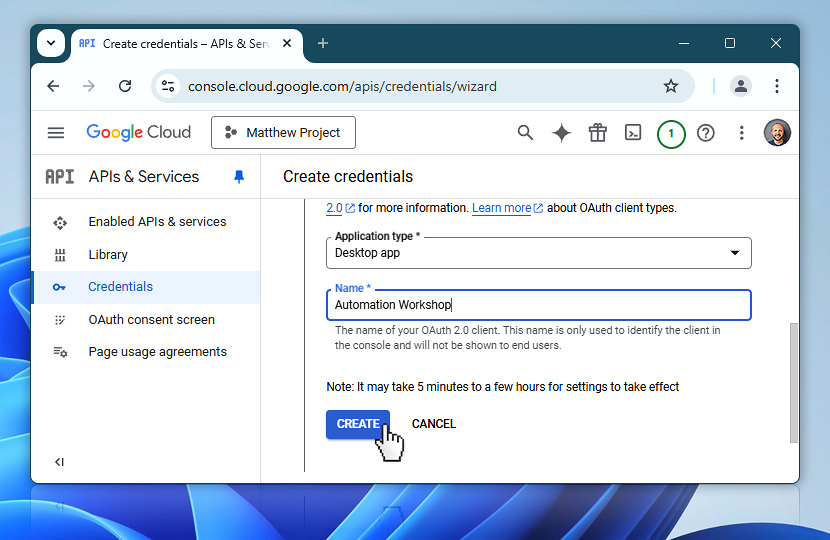
Task: Follow the Learn more link
Action: (x=507, y=208)
